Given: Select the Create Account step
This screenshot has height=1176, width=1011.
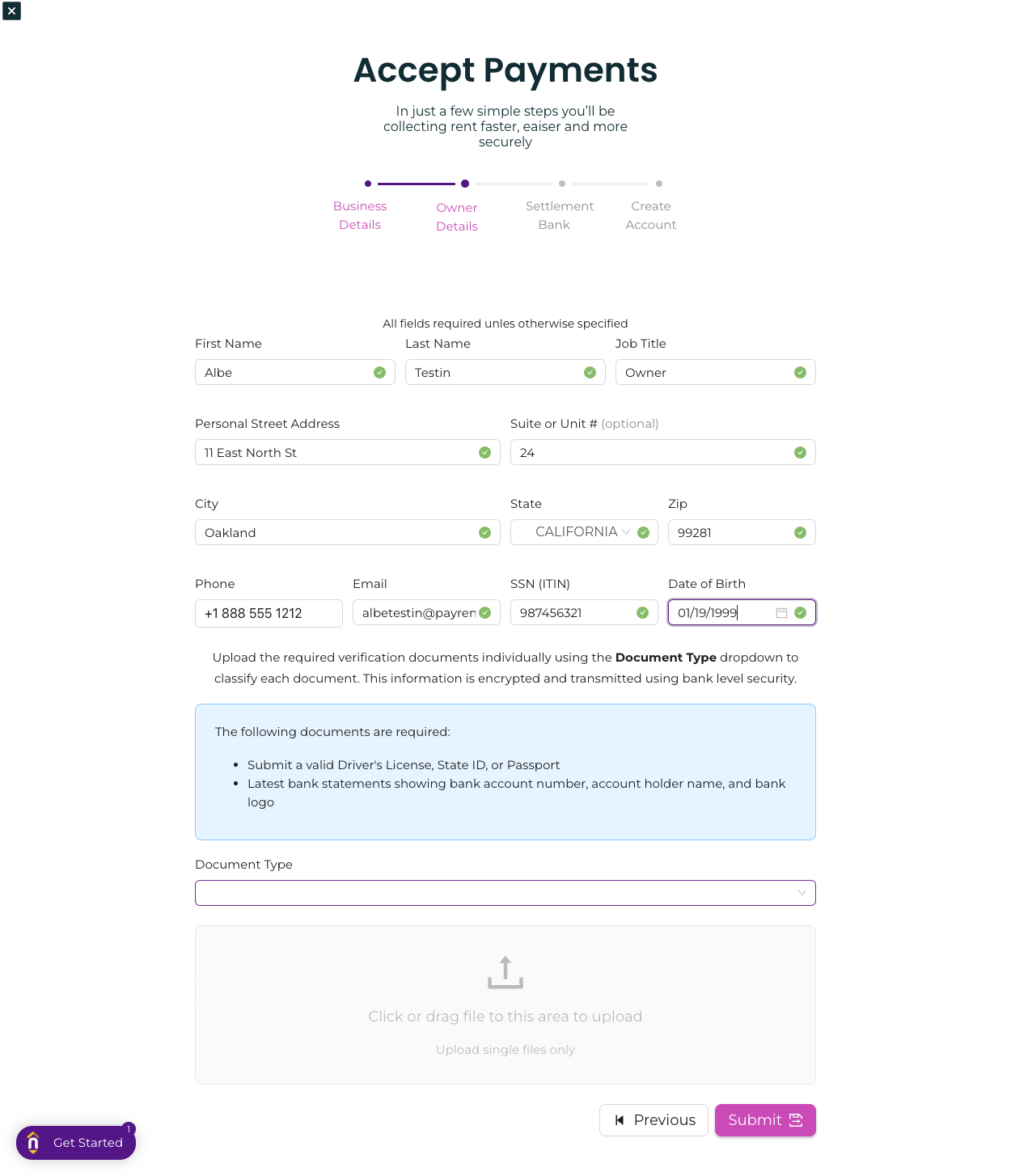Looking at the screenshot, I should (651, 215).
